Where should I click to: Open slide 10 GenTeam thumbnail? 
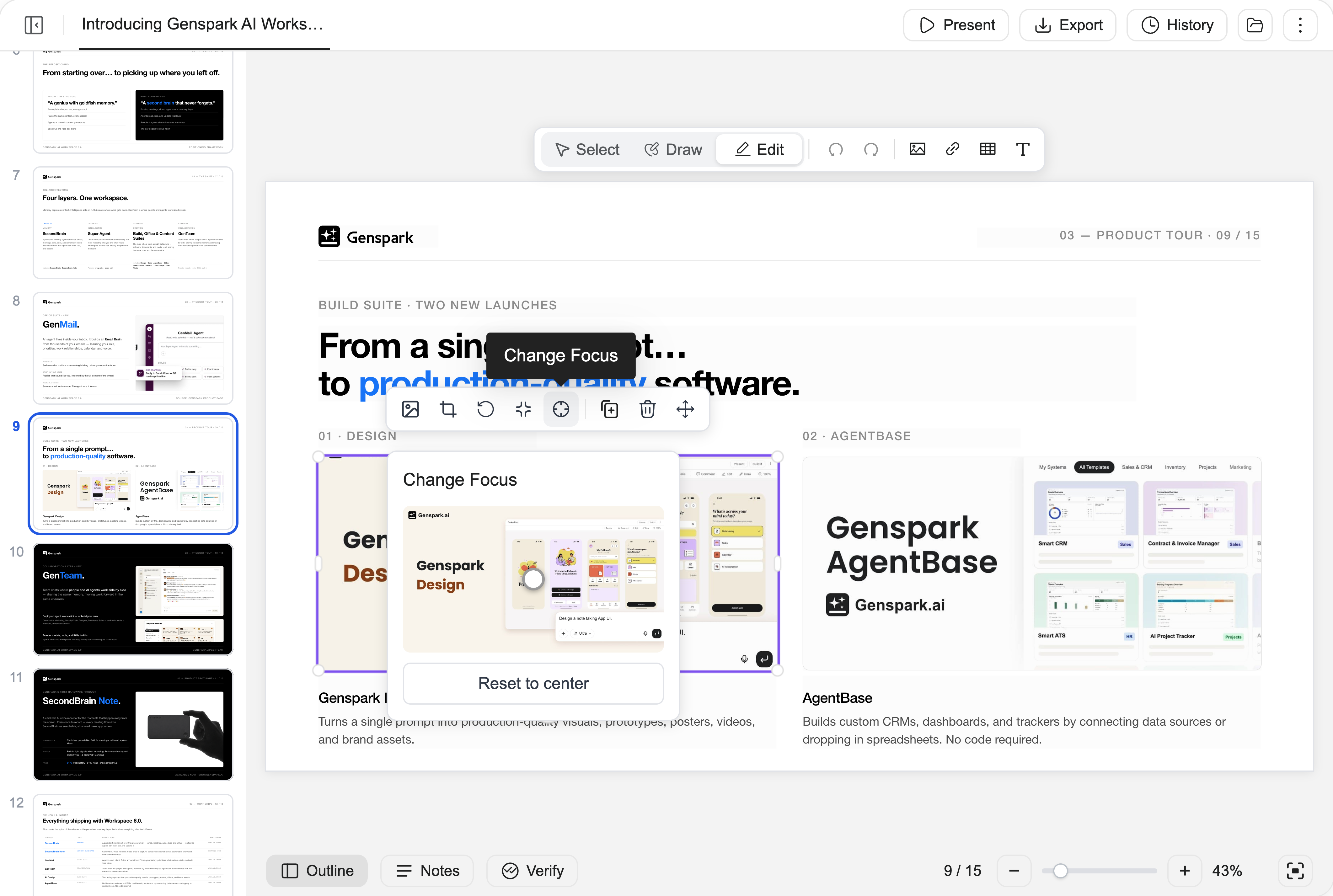(x=133, y=599)
